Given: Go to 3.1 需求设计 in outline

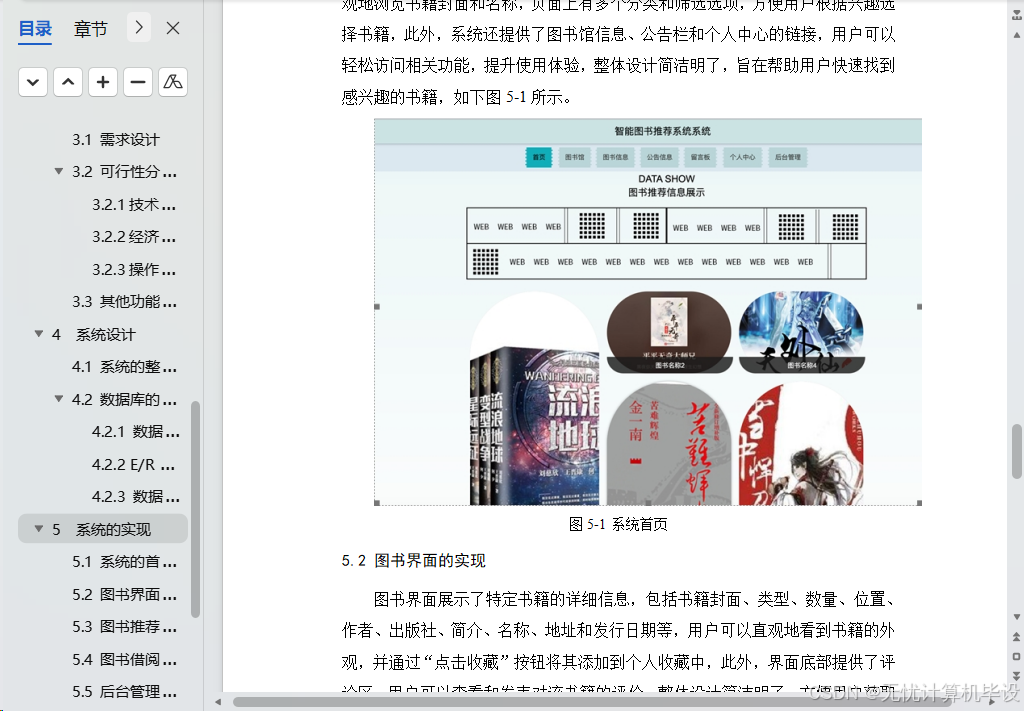Looking at the screenshot, I should click(x=116, y=139).
